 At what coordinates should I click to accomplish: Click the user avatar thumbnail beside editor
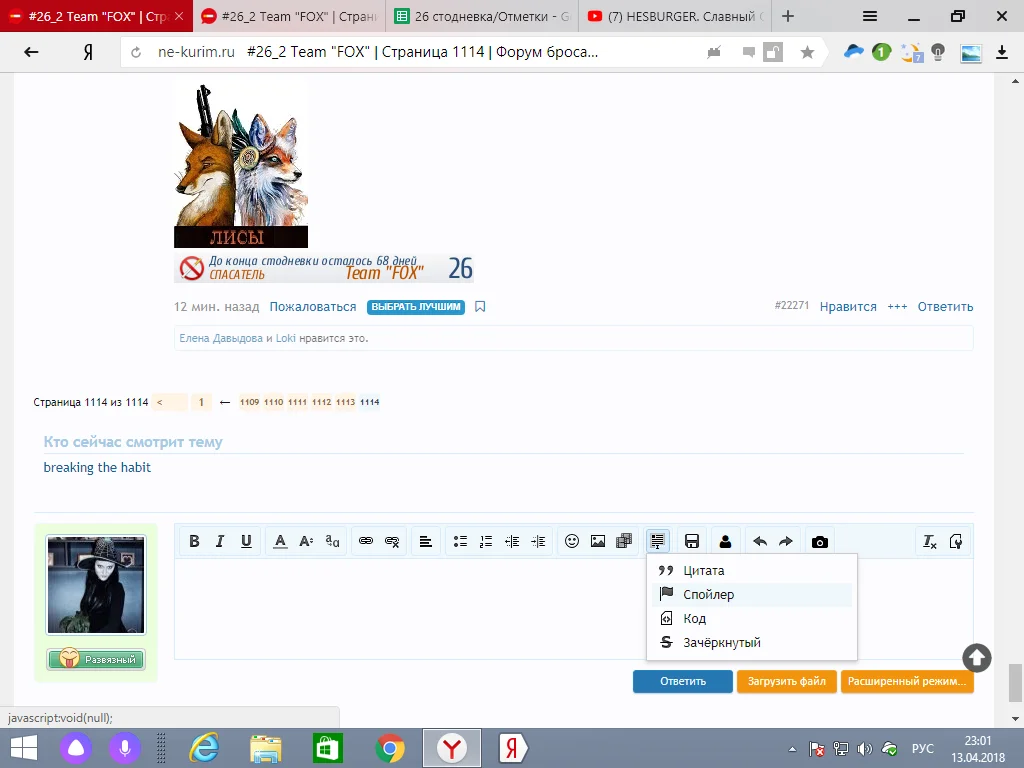click(96, 584)
